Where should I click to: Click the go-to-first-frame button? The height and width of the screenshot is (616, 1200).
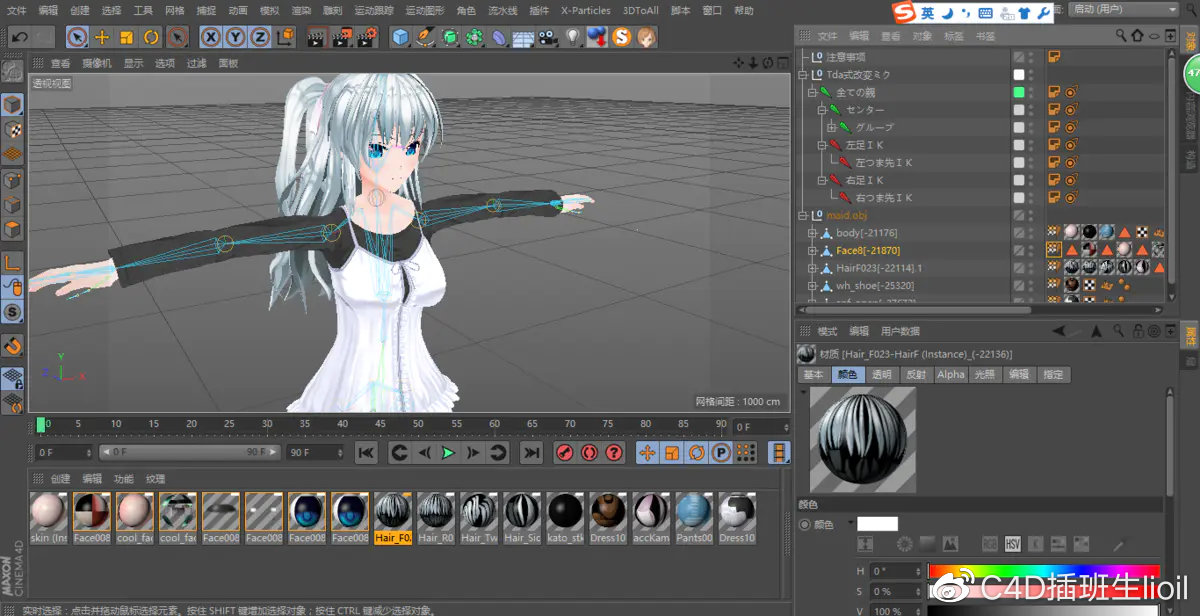[367, 452]
